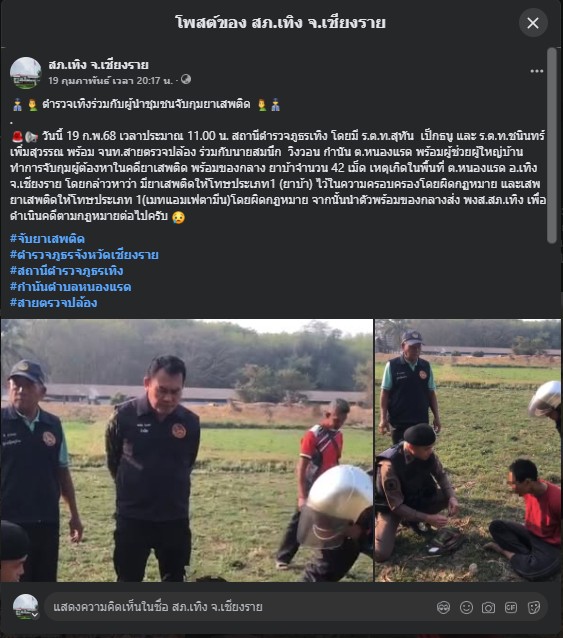Open the #กำนันตำบลหนองแรด hashtag

tap(70, 287)
